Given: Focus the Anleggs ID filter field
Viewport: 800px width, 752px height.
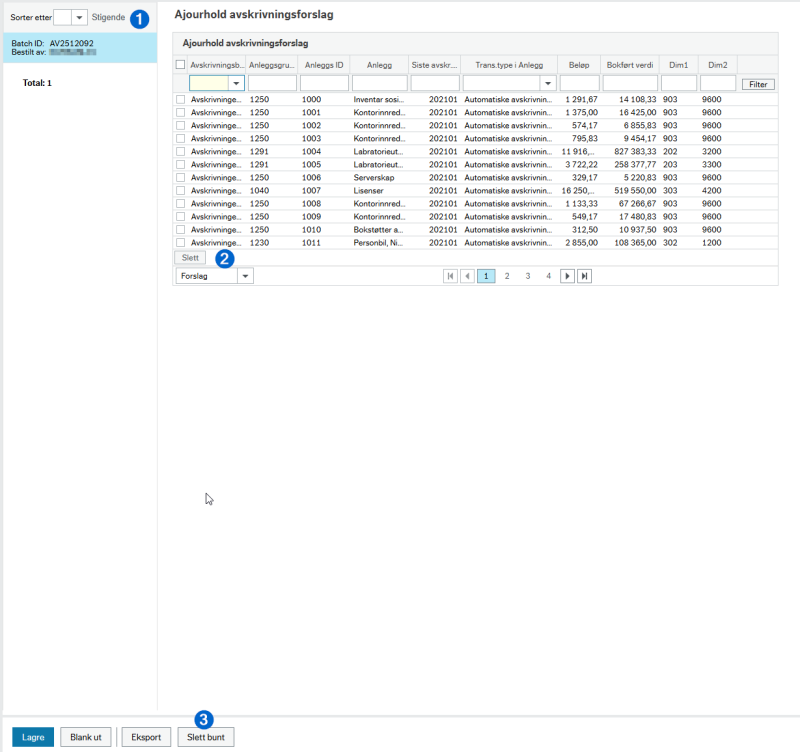Looking at the screenshot, I should (x=324, y=83).
